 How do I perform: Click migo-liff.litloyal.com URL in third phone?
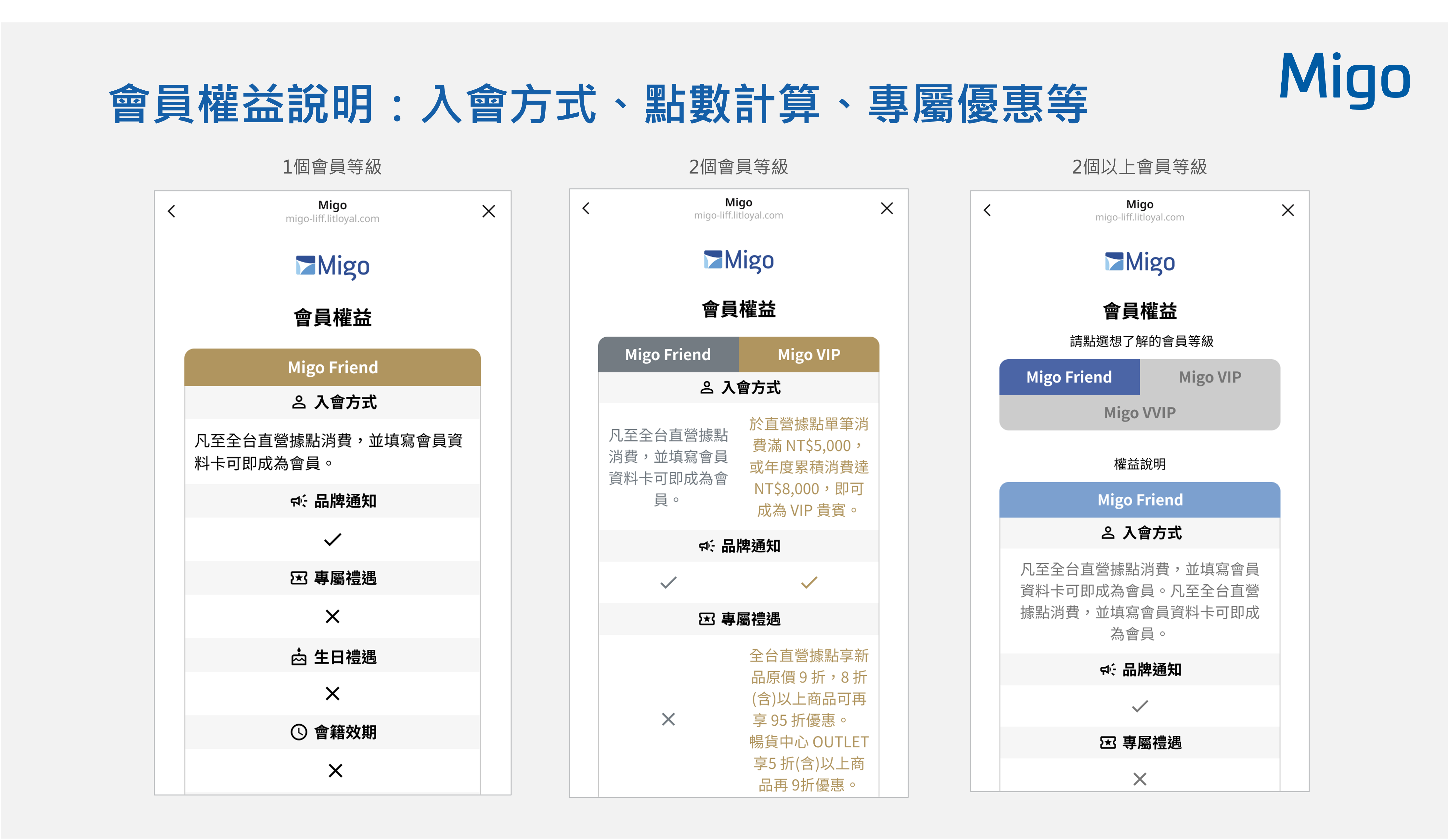coord(1140,217)
